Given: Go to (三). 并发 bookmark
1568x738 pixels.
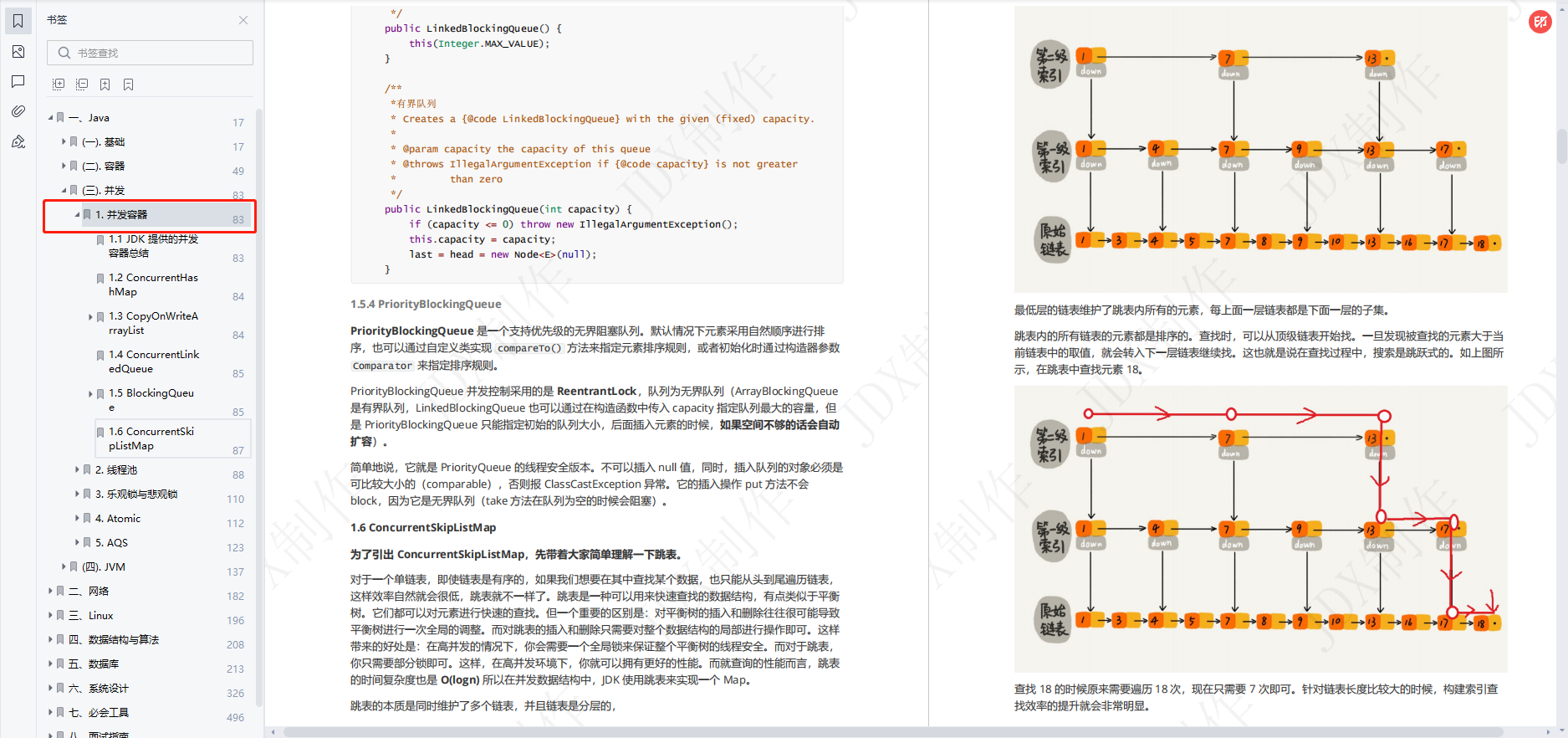Looking at the screenshot, I should (103, 191).
